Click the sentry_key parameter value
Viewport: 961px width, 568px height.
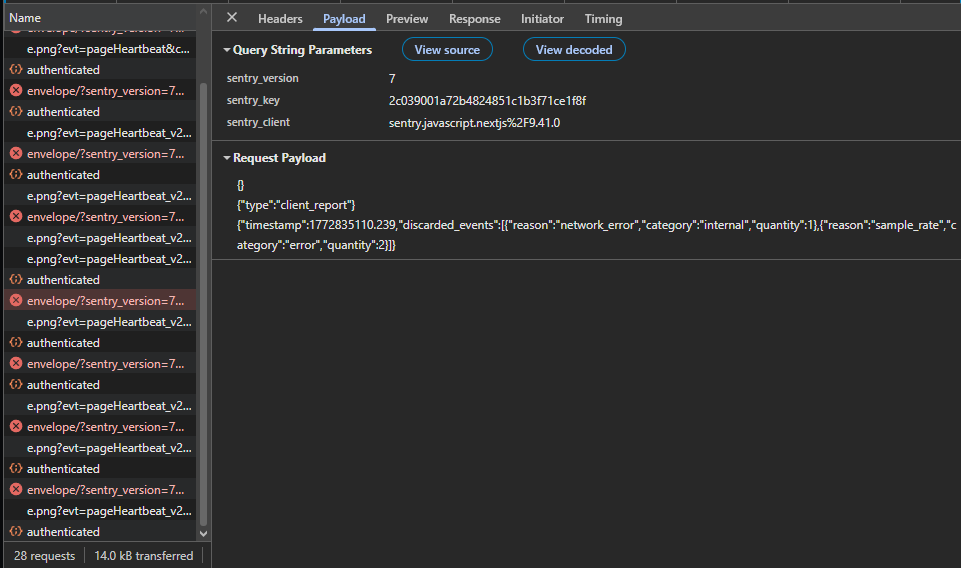(487, 101)
